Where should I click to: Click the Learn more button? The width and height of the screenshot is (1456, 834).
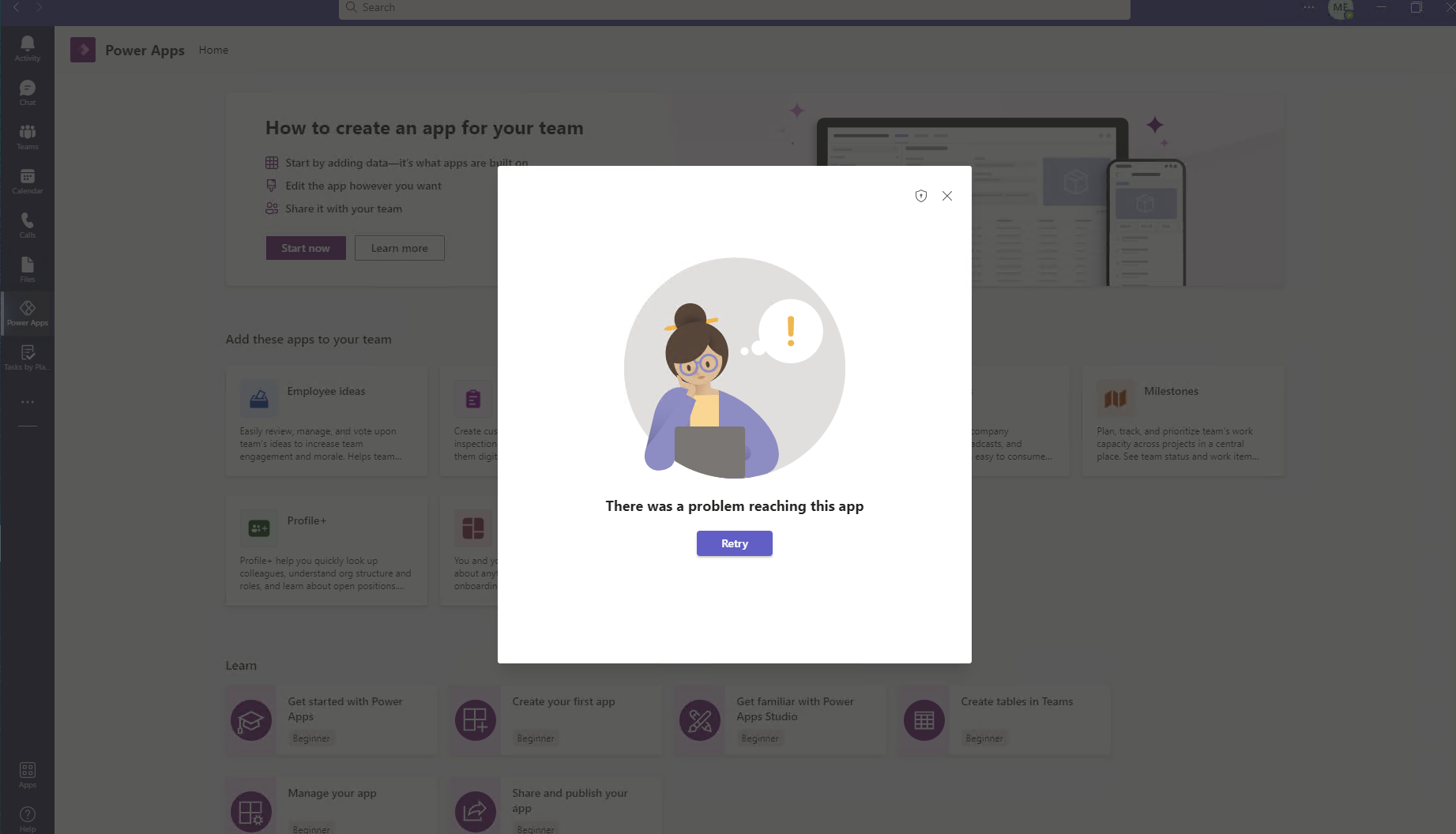pos(400,248)
